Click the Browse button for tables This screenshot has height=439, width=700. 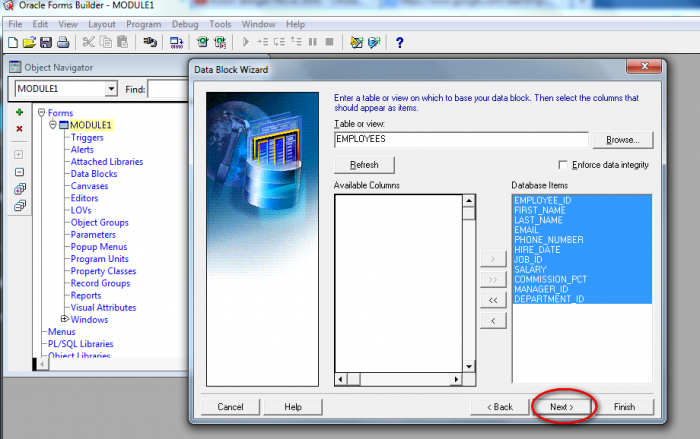[623, 140]
